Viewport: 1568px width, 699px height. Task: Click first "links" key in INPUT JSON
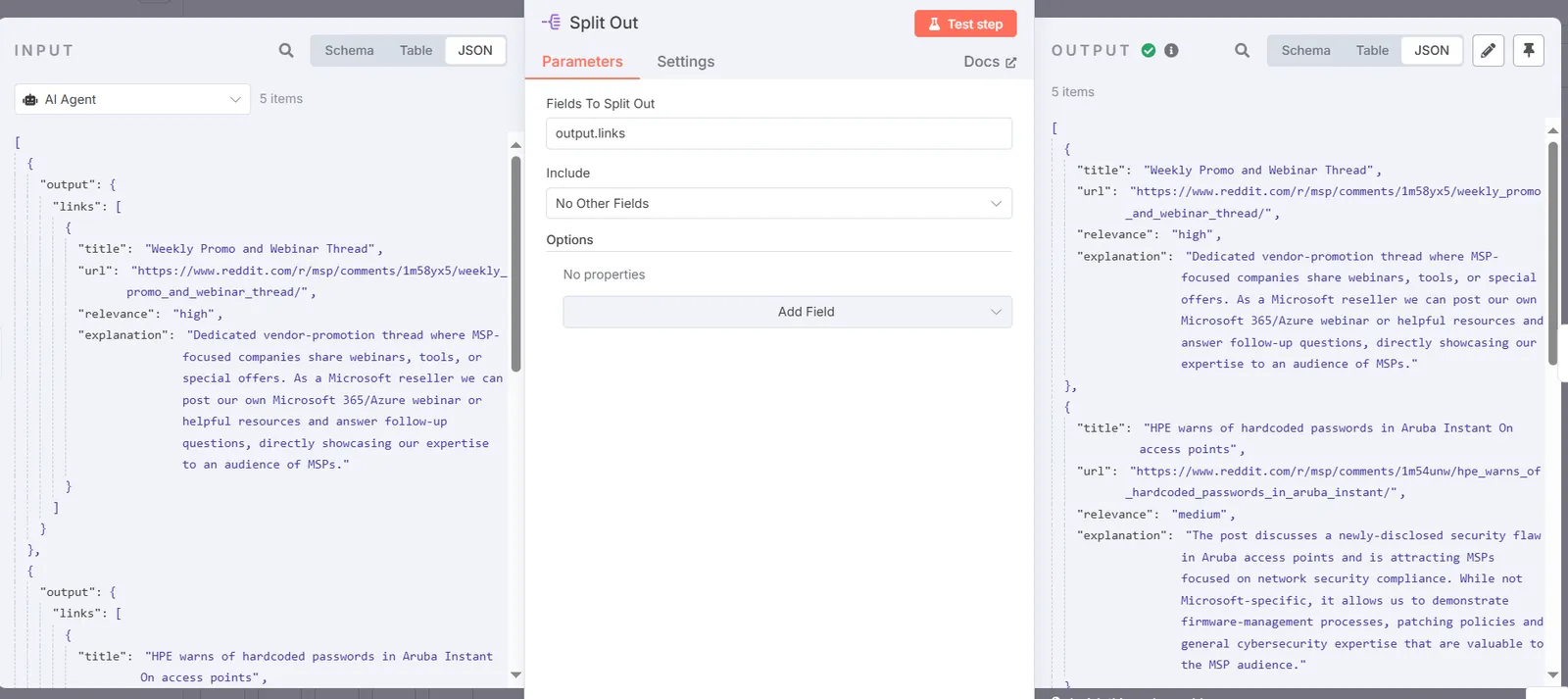(x=77, y=206)
